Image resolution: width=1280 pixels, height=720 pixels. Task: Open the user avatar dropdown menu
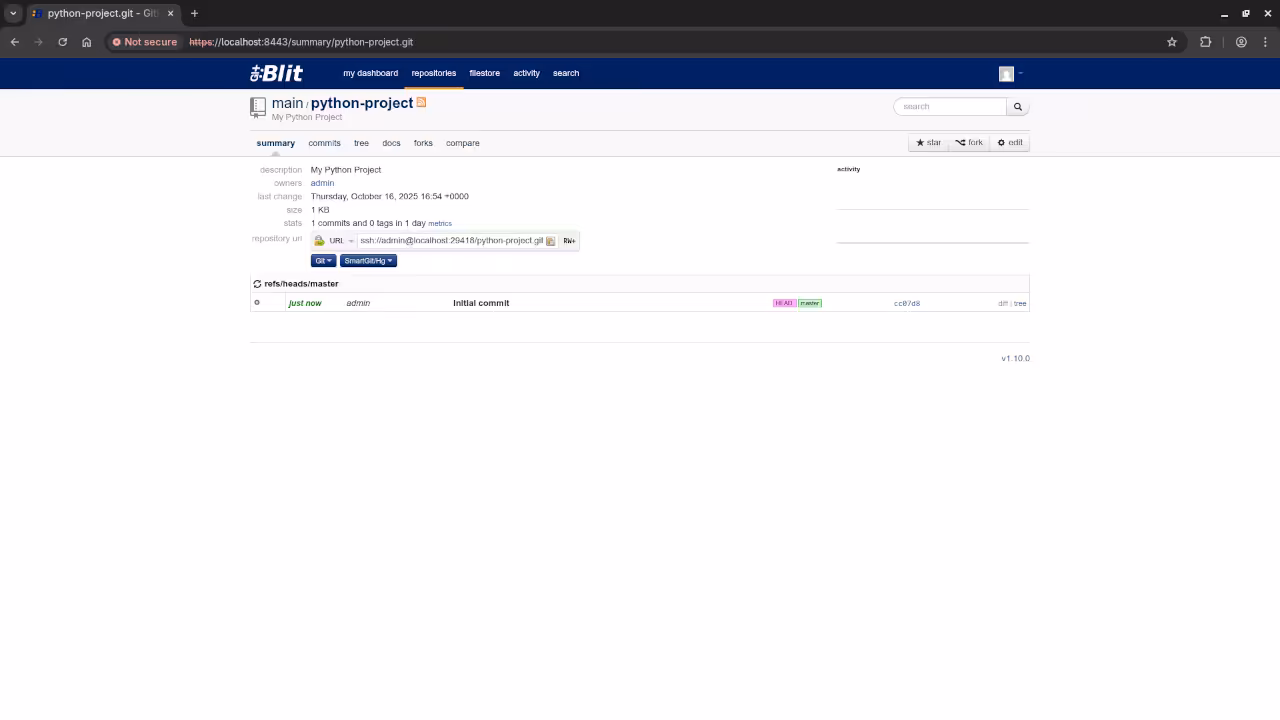click(x=1010, y=74)
